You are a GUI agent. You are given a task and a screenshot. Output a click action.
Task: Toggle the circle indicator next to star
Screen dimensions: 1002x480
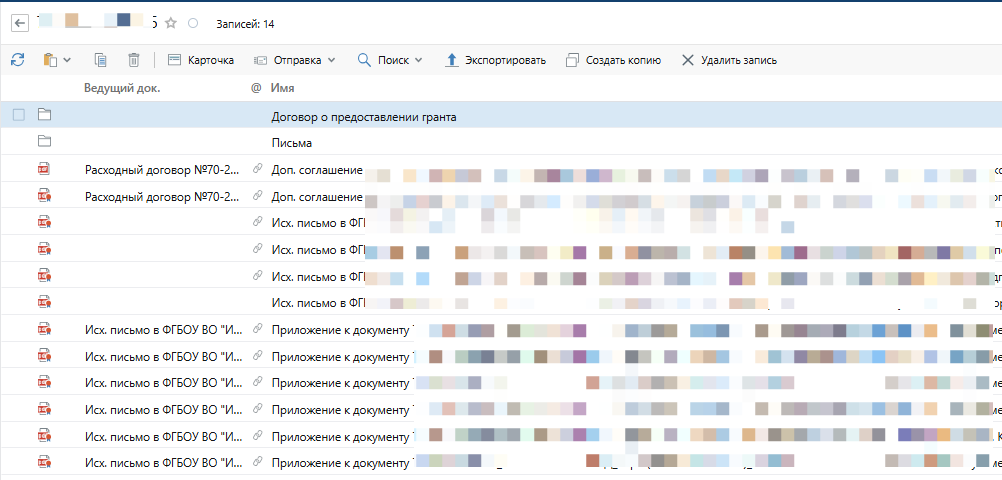tap(193, 22)
